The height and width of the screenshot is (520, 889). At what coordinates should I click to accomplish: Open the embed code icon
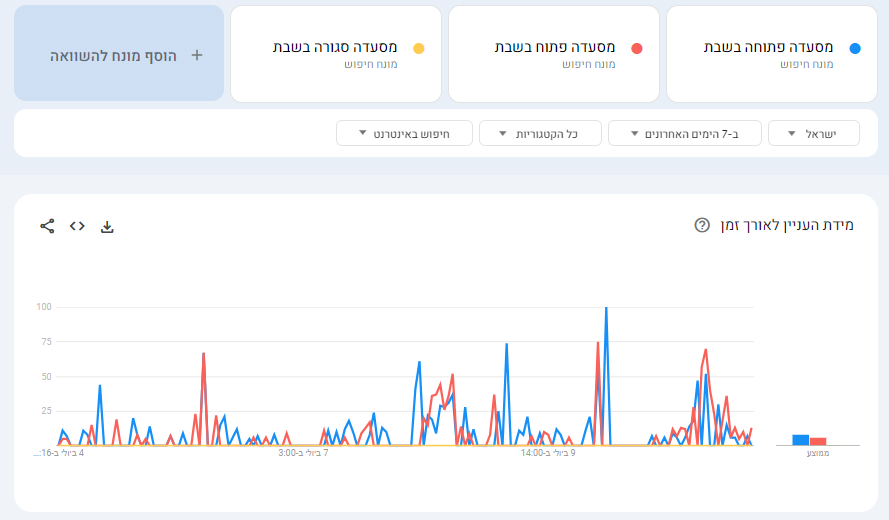[77, 226]
